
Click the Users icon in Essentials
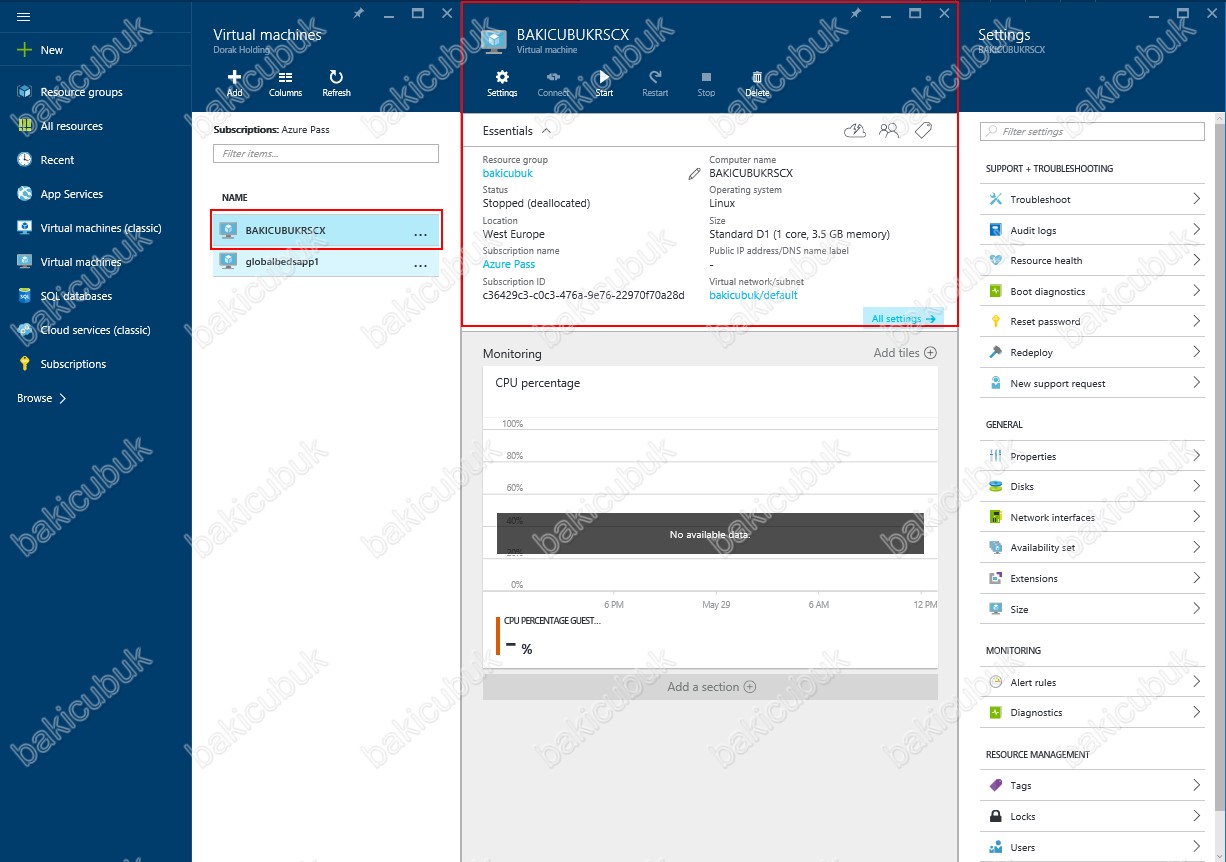click(889, 130)
